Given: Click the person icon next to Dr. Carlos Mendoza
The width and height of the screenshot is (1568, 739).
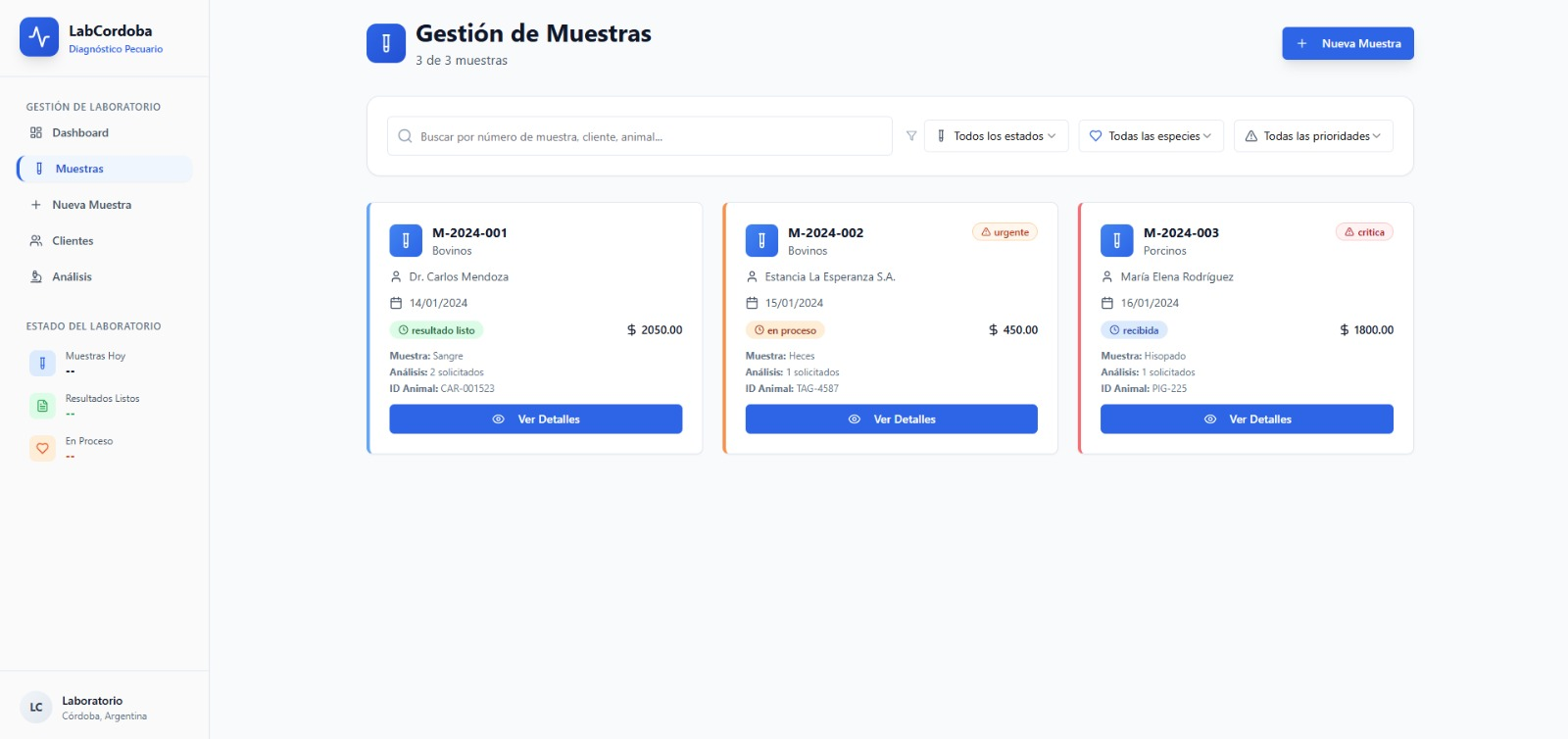Looking at the screenshot, I should [x=396, y=276].
